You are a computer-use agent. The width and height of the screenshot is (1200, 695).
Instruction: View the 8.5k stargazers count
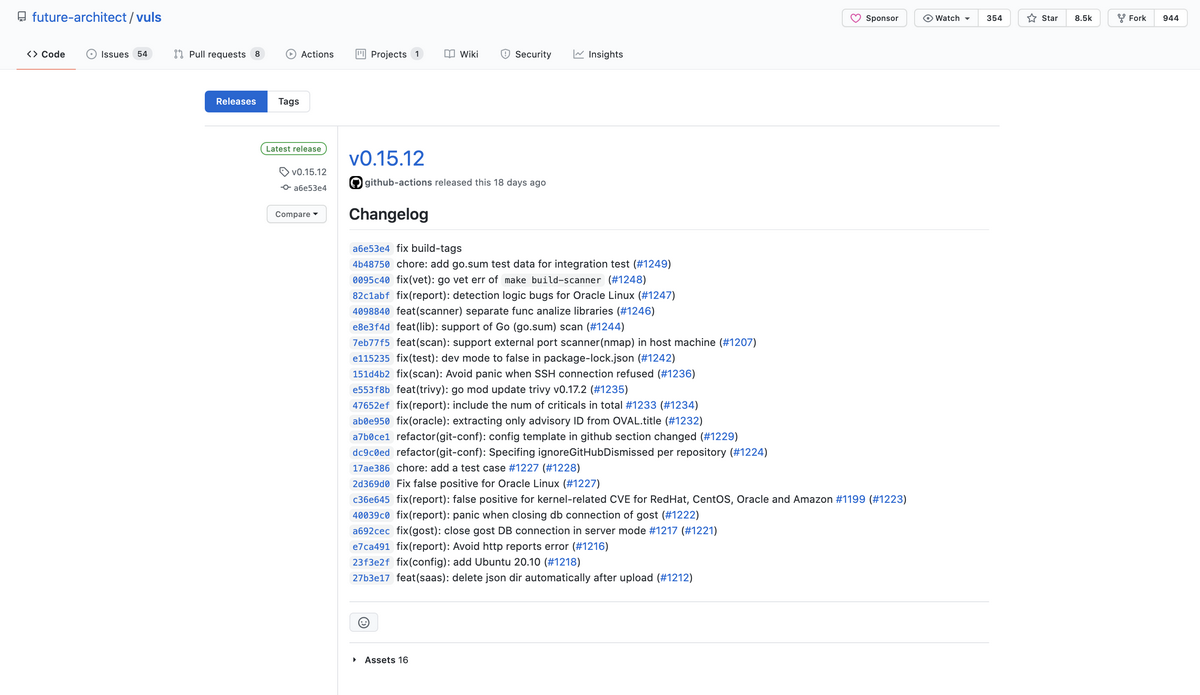click(1083, 18)
